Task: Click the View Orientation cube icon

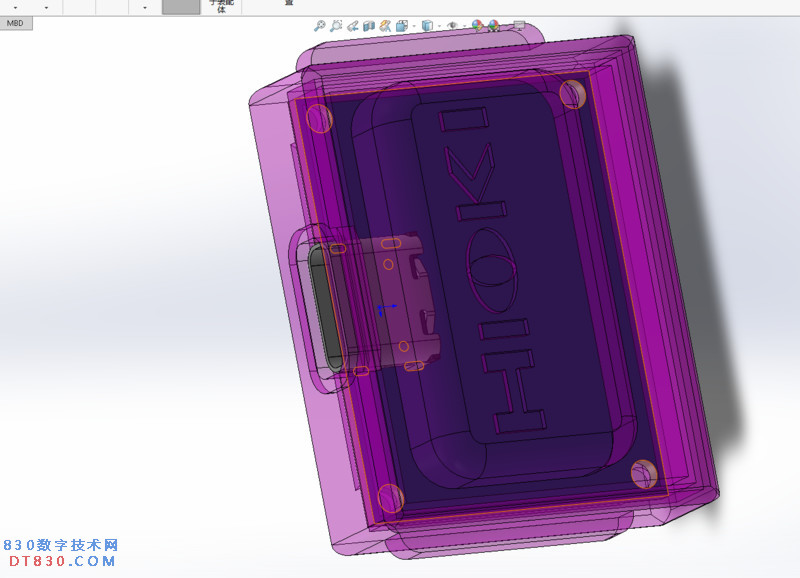Action: [x=402, y=26]
